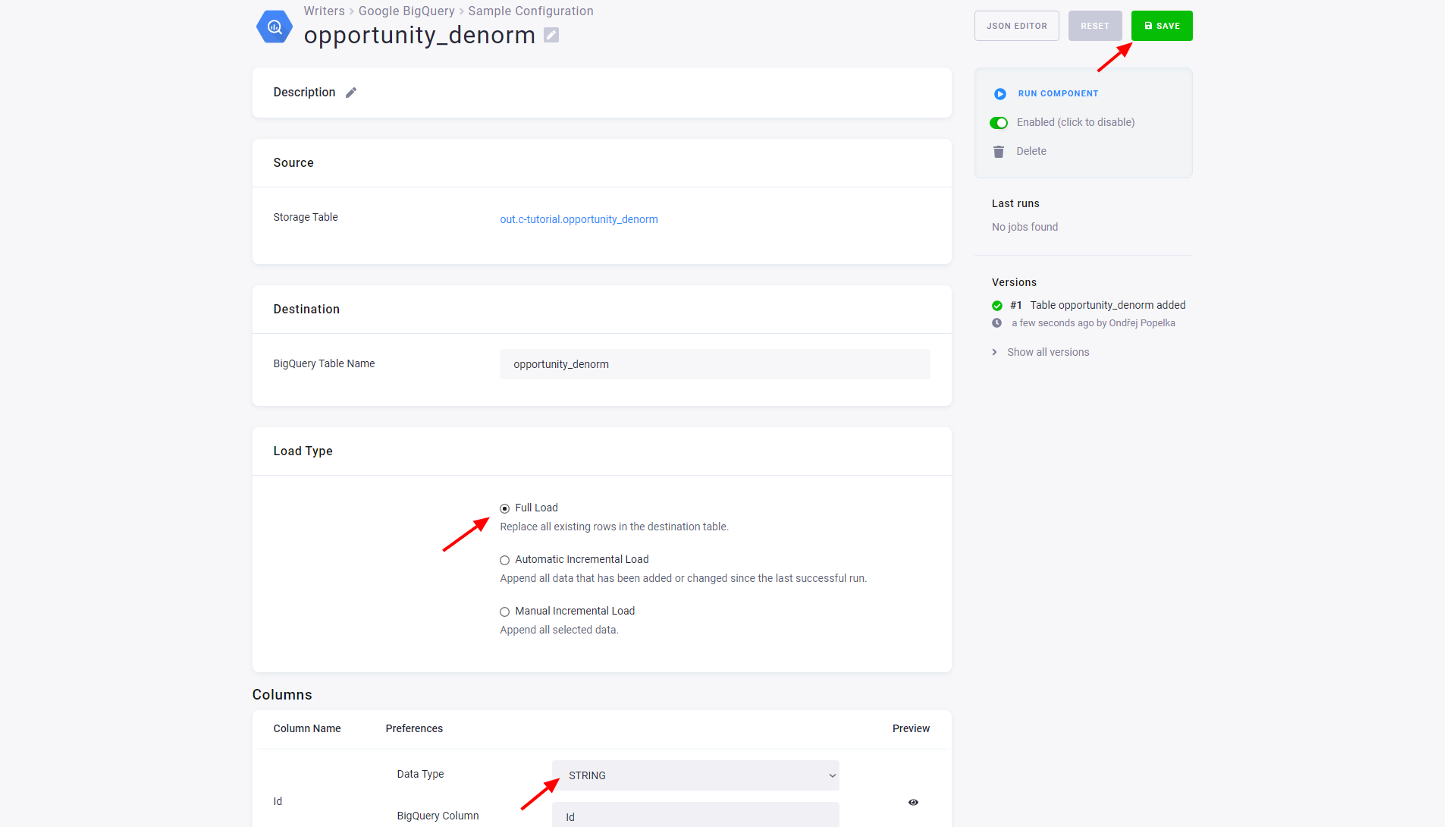Choose Automatic Incremental Load radio button

[x=504, y=560]
